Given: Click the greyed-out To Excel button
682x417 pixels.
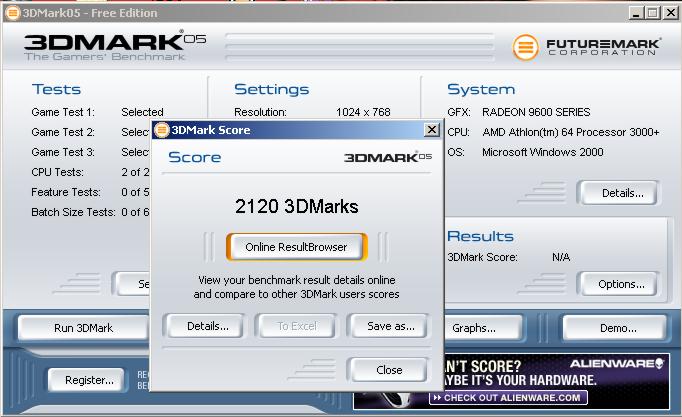Looking at the screenshot, I should pos(297,326).
